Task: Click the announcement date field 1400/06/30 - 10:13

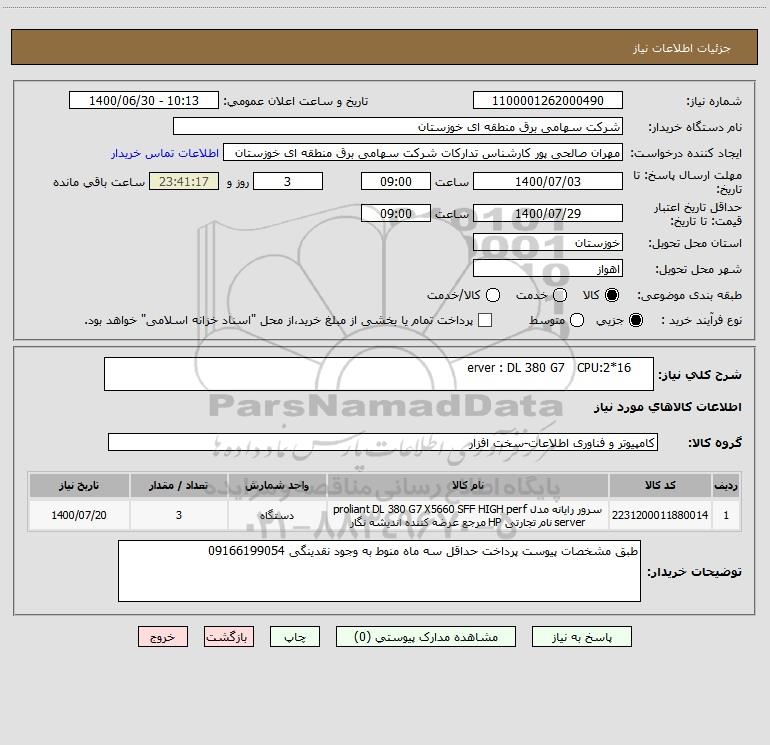Action: point(144,101)
